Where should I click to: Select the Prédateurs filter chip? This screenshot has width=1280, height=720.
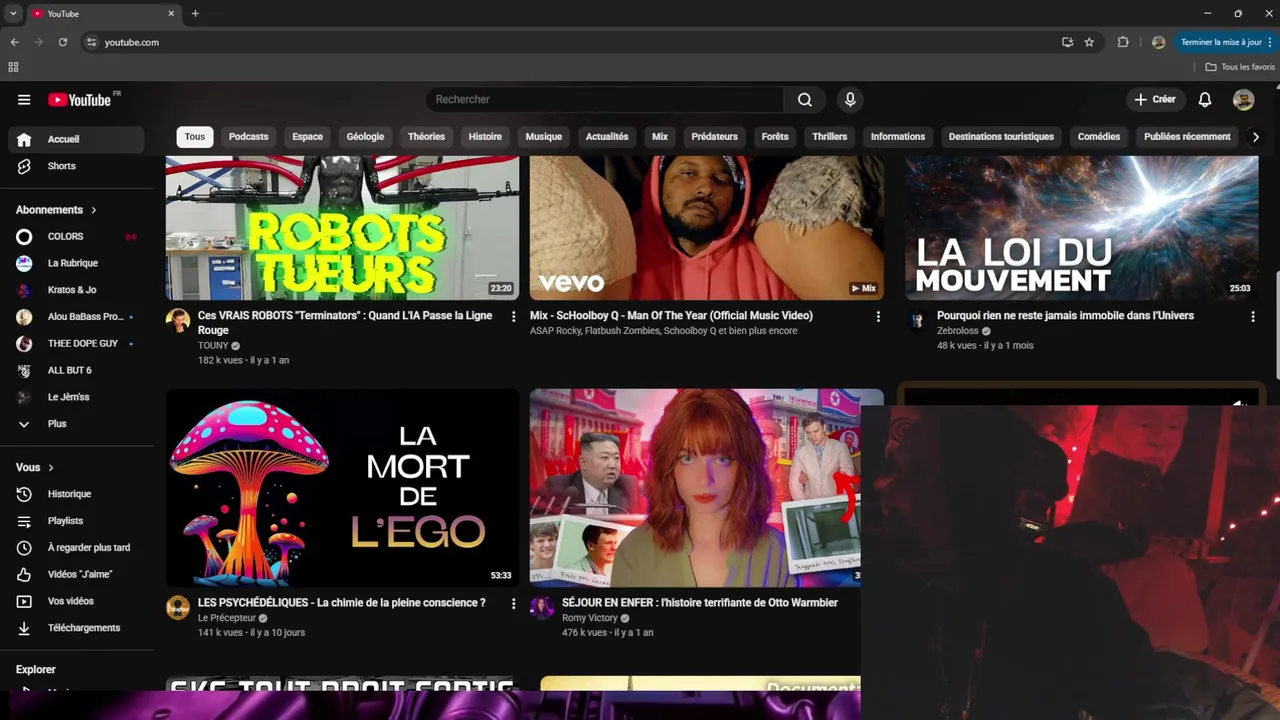tap(714, 136)
